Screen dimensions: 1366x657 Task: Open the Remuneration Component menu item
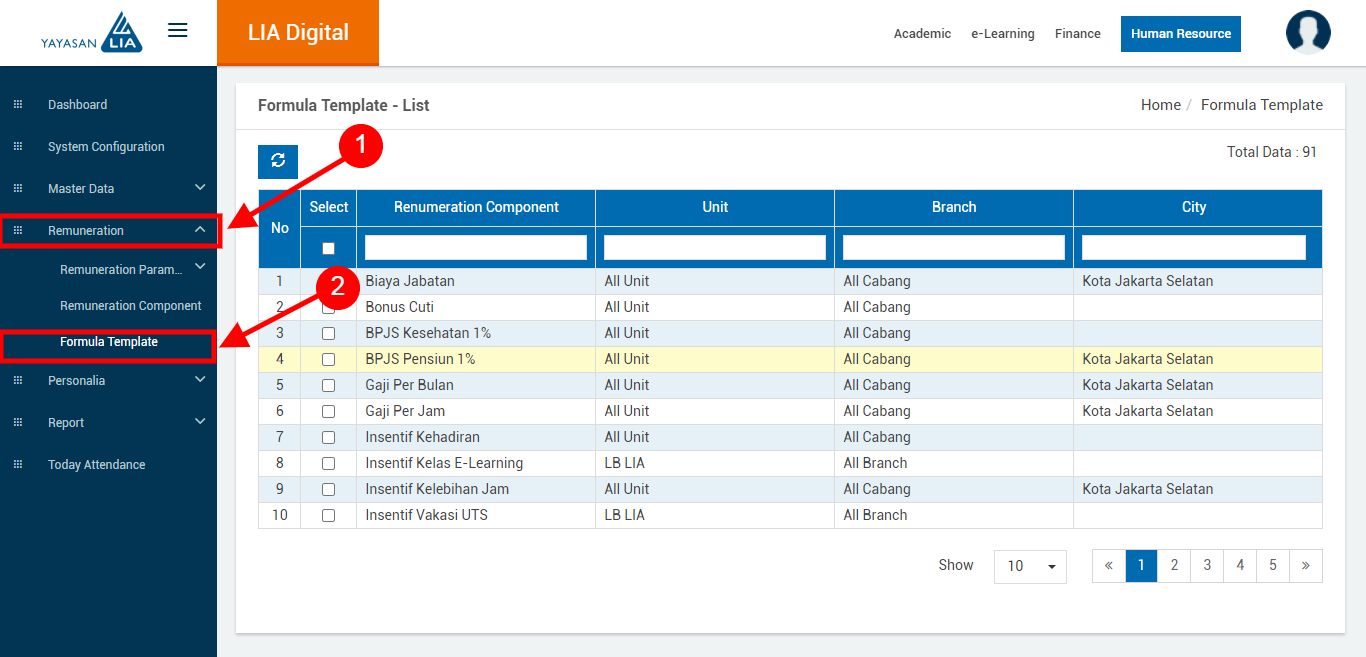pos(130,306)
